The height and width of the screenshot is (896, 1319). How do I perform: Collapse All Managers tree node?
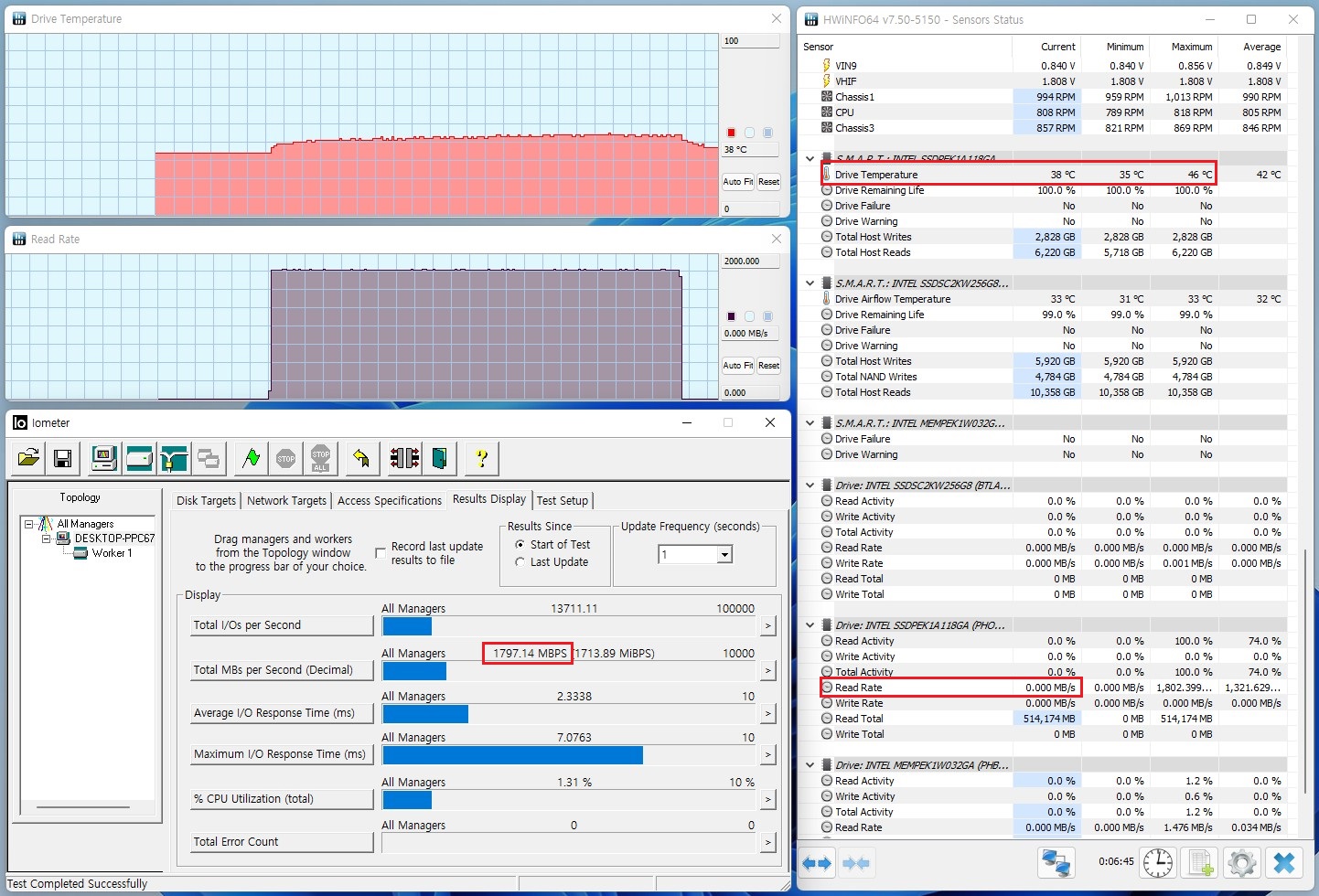pyautogui.click(x=29, y=524)
